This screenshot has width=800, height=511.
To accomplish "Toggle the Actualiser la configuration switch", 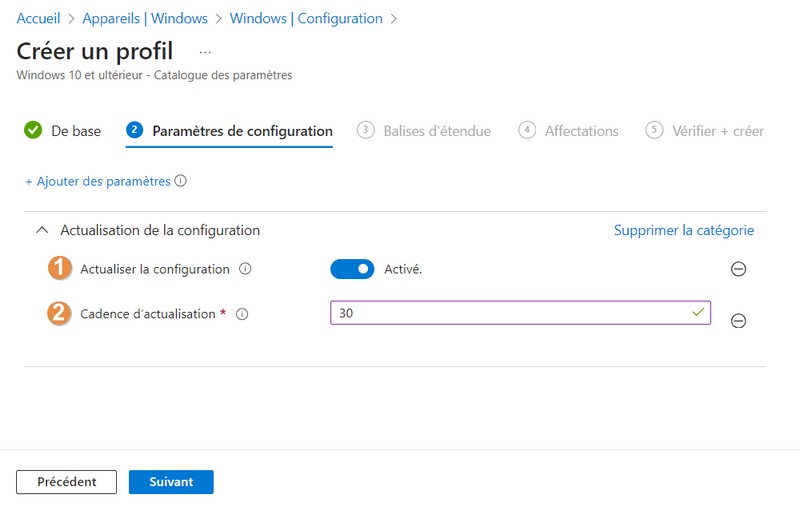I will pyautogui.click(x=352, y=269).
